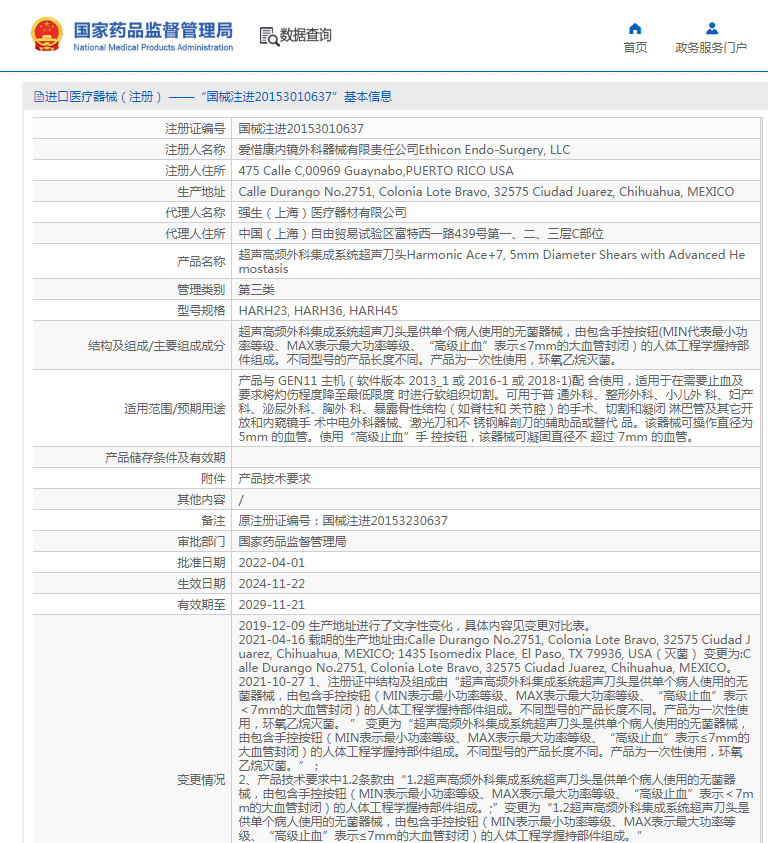Select agent name 强生（上海）医疗器材有限公司
The image size is (768, 843).
323,213
